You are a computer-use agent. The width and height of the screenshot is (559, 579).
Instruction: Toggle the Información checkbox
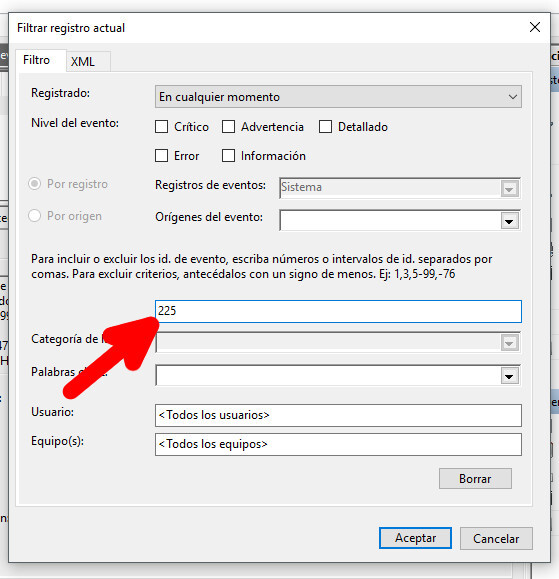pyautogui.click(x=228, y=156)
